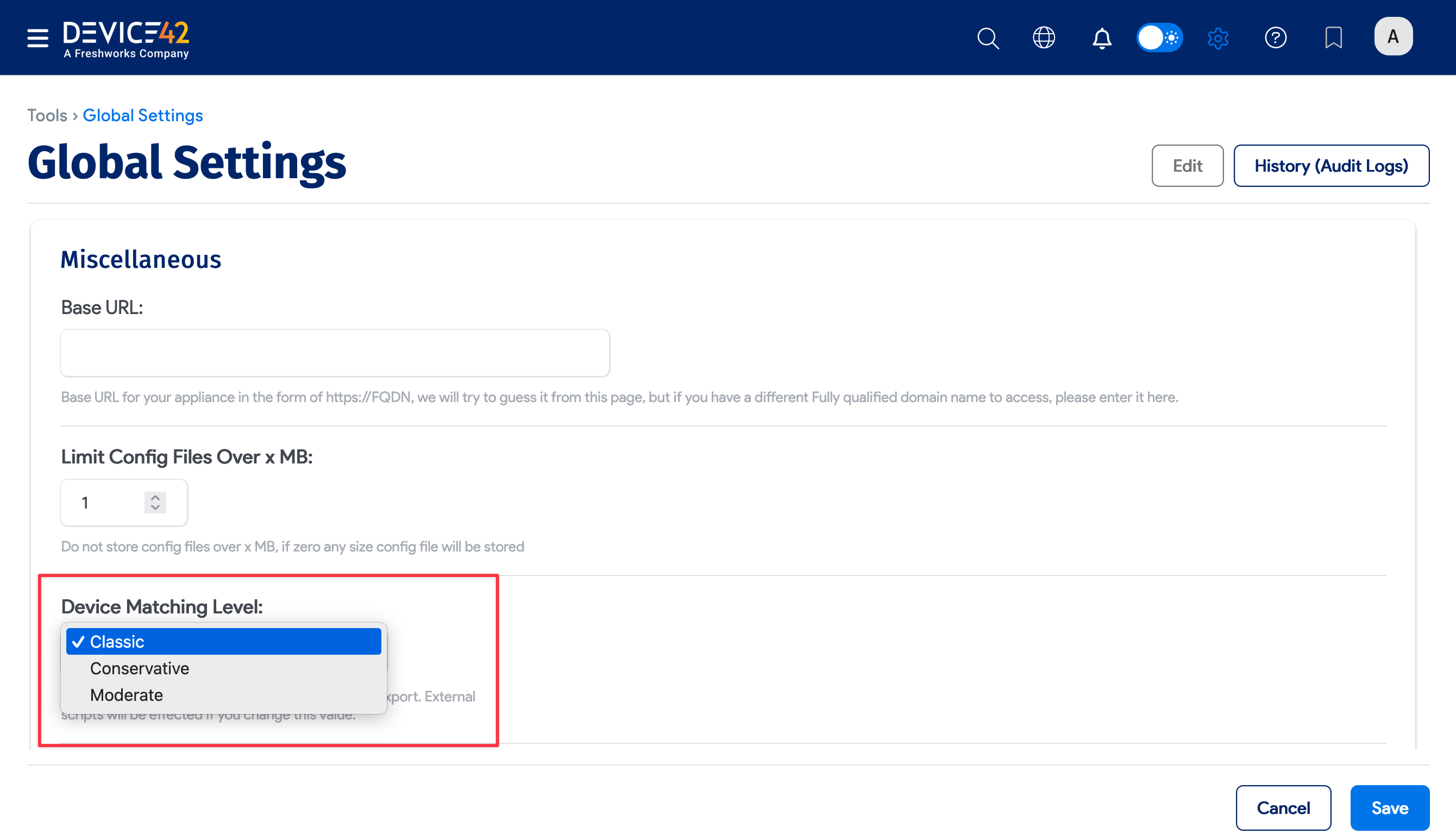Viewport: 1456px width, 840px height.
Task: Open the bookmarks icon in header
Action: [x=1334, y=37]
